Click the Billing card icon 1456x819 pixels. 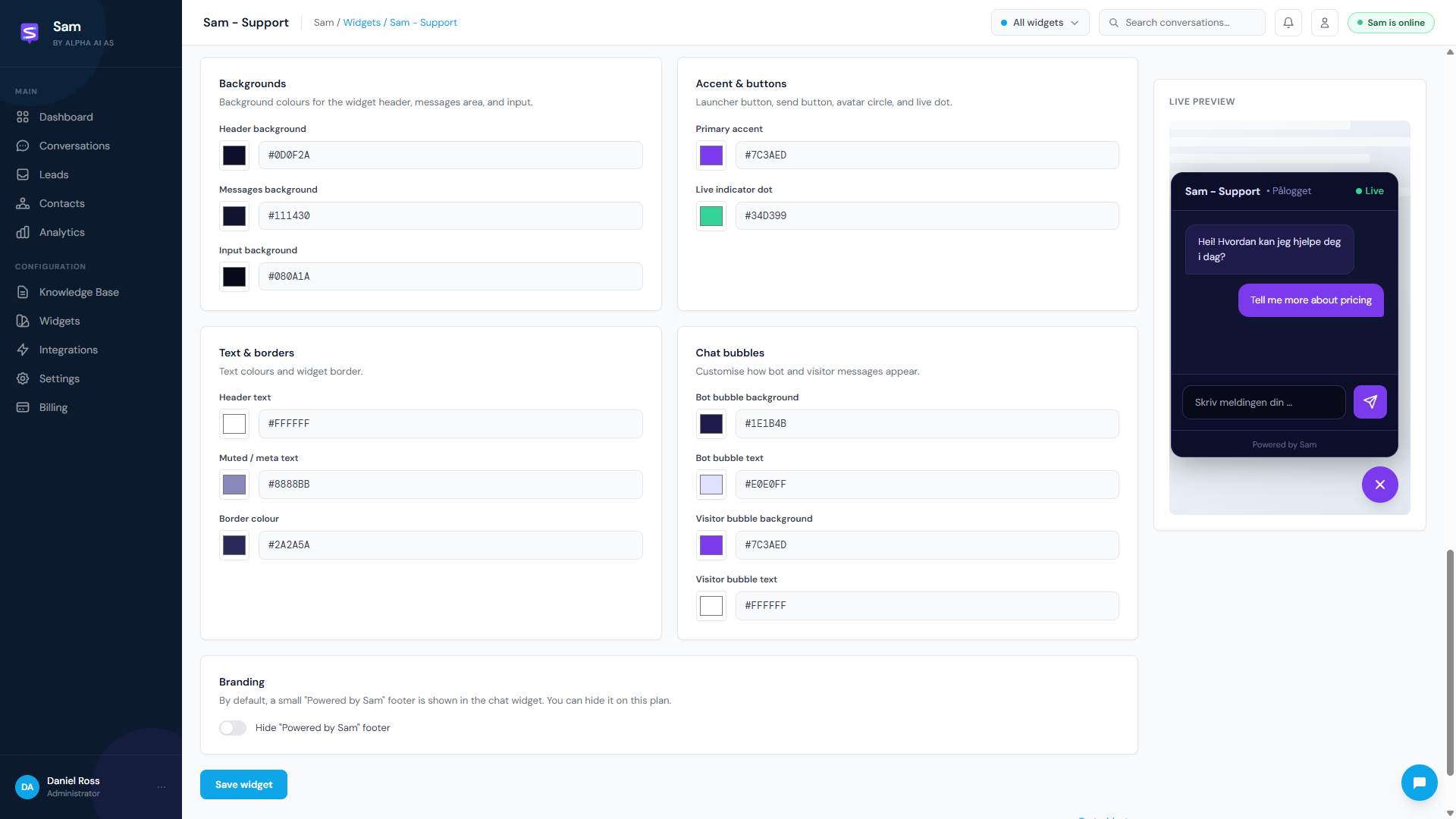pos(23,407)
